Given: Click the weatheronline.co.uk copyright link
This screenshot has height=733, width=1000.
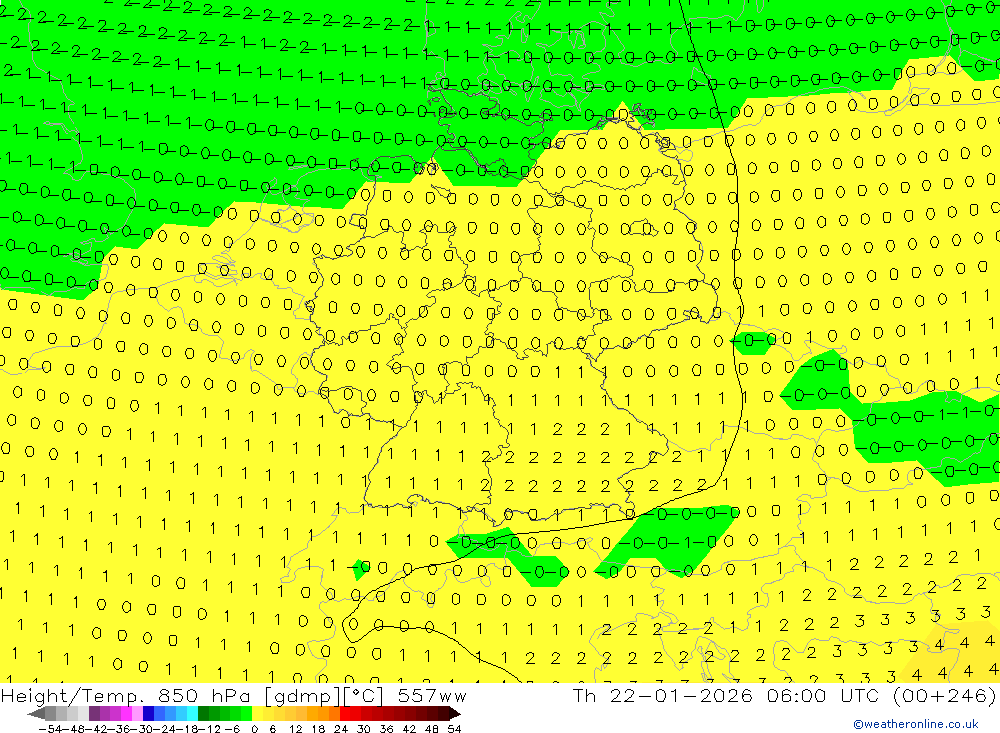Looking at the screenshot, I should click(x=916, y=723).
